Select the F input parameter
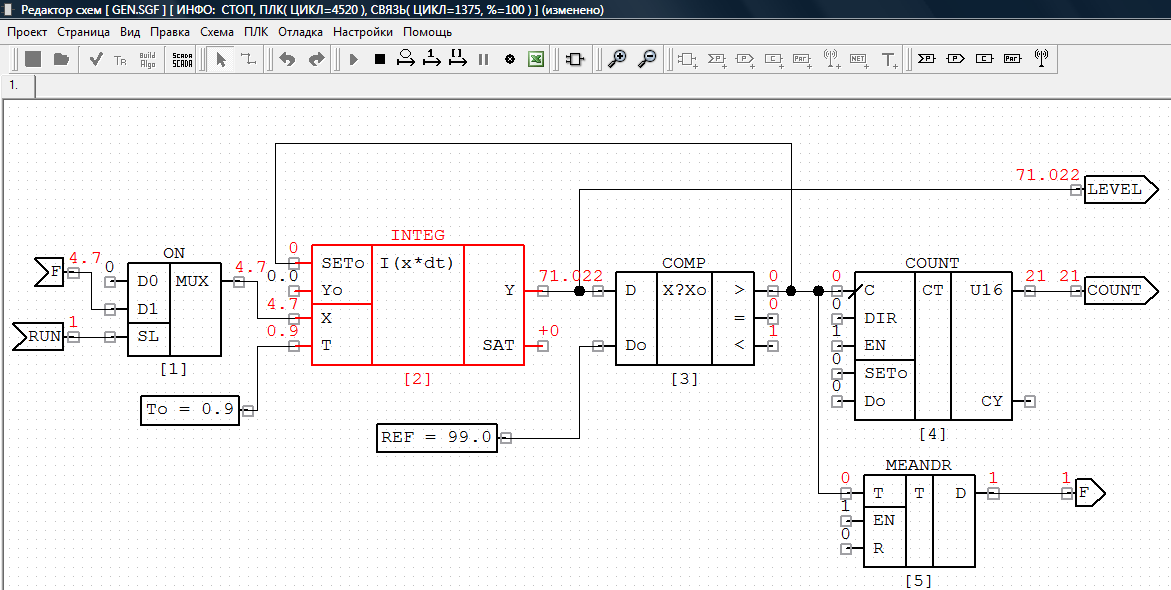This screenshot has height=590, width=1171. tap(50, 273)
